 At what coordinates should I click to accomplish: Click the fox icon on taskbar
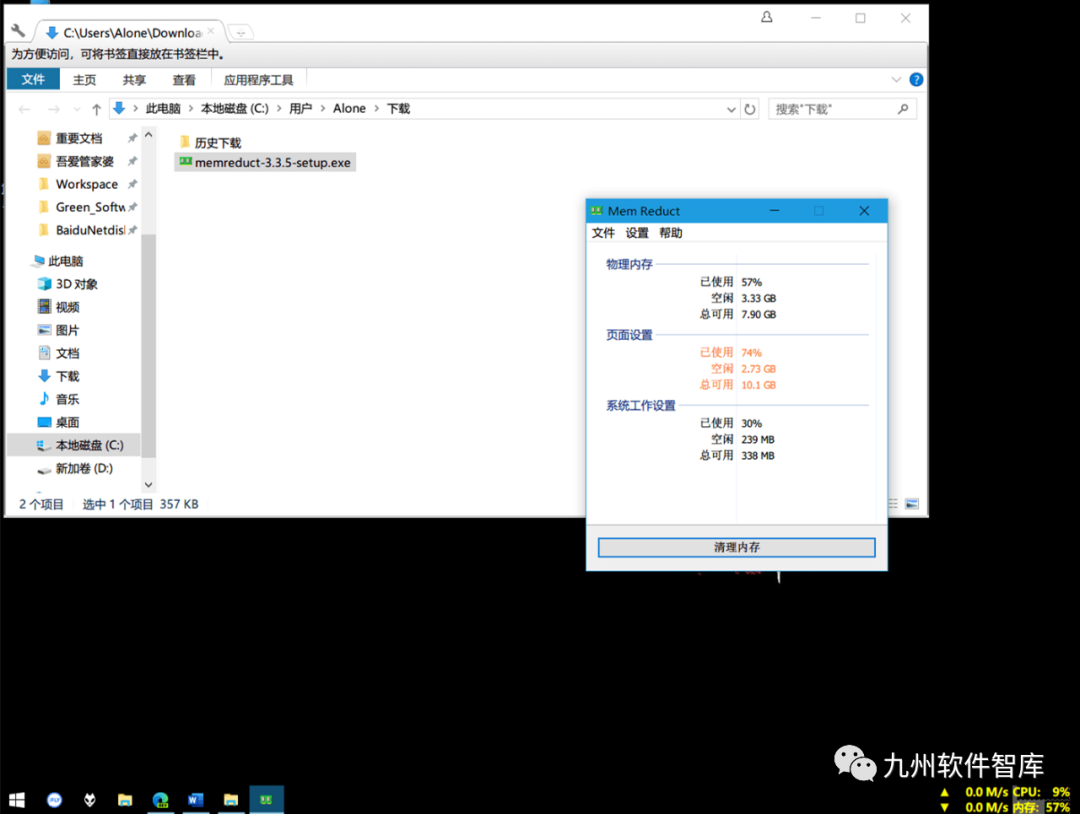[x=90, y=800]
